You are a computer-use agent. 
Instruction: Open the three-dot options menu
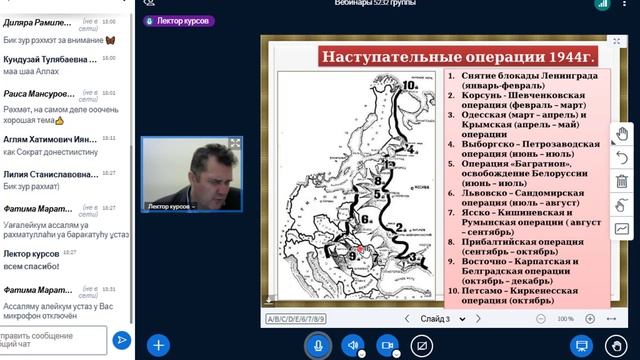click(624, 3)
